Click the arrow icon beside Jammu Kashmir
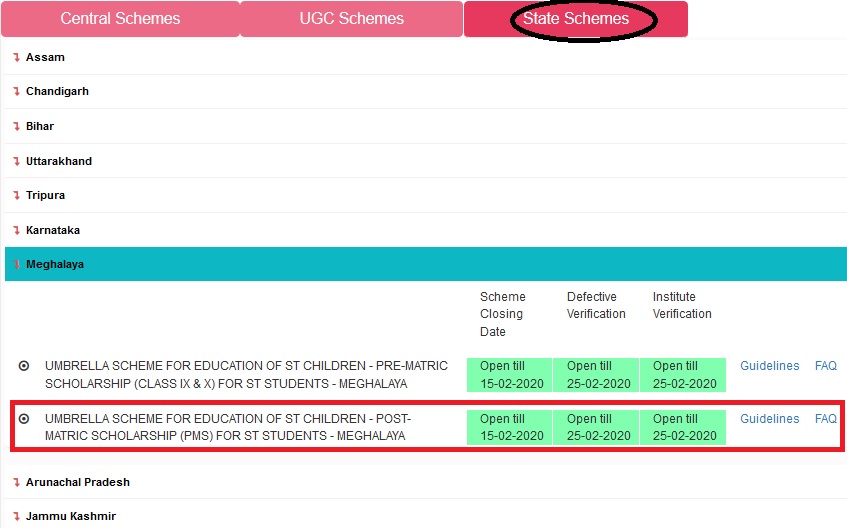The width and height of the screenshot is (847, 529). point(16,516)
